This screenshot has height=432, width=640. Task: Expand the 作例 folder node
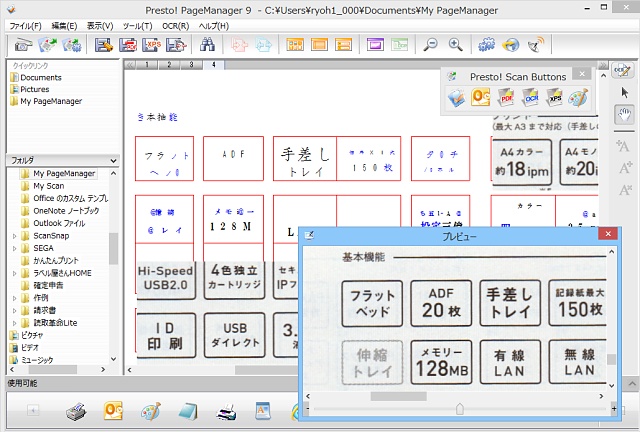[x=14, y=298]
